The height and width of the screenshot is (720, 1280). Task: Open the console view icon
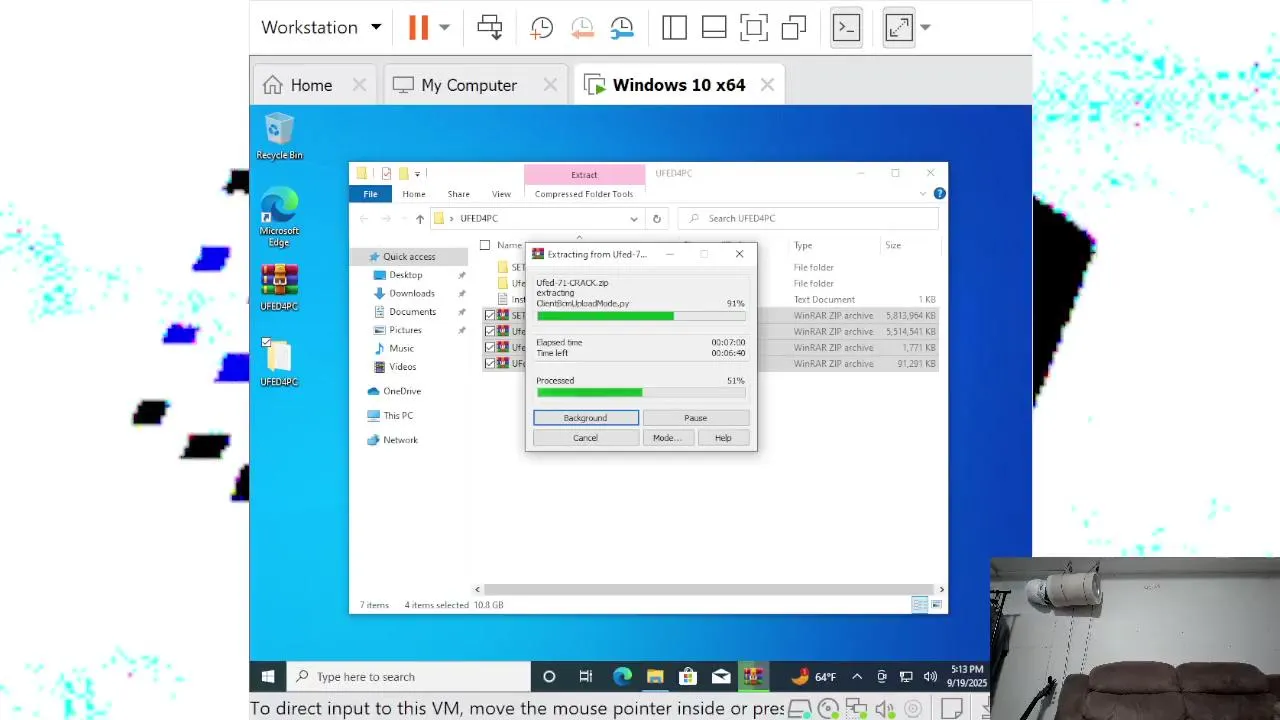(x=846, y=28)
